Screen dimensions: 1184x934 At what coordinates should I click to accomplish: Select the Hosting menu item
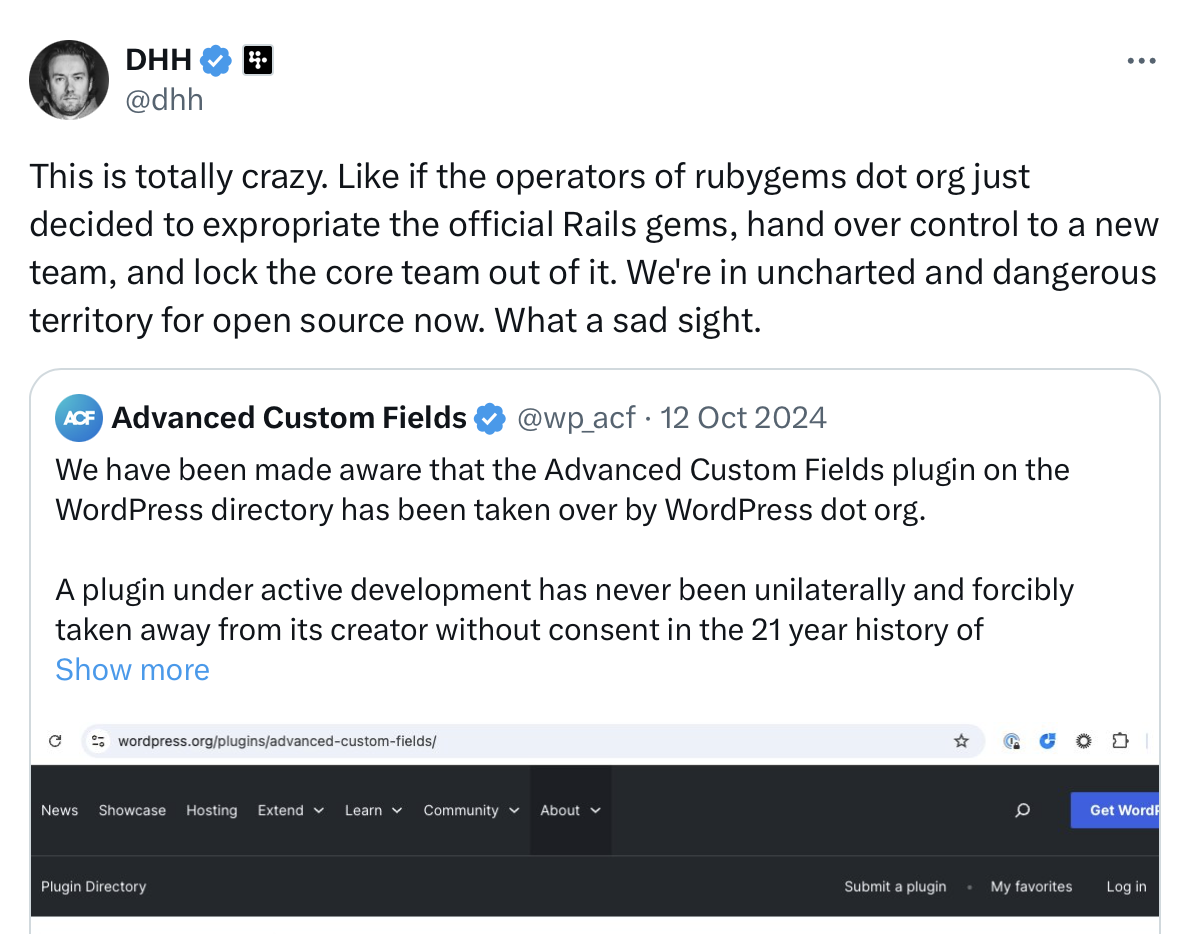click(x=211, y=810)
